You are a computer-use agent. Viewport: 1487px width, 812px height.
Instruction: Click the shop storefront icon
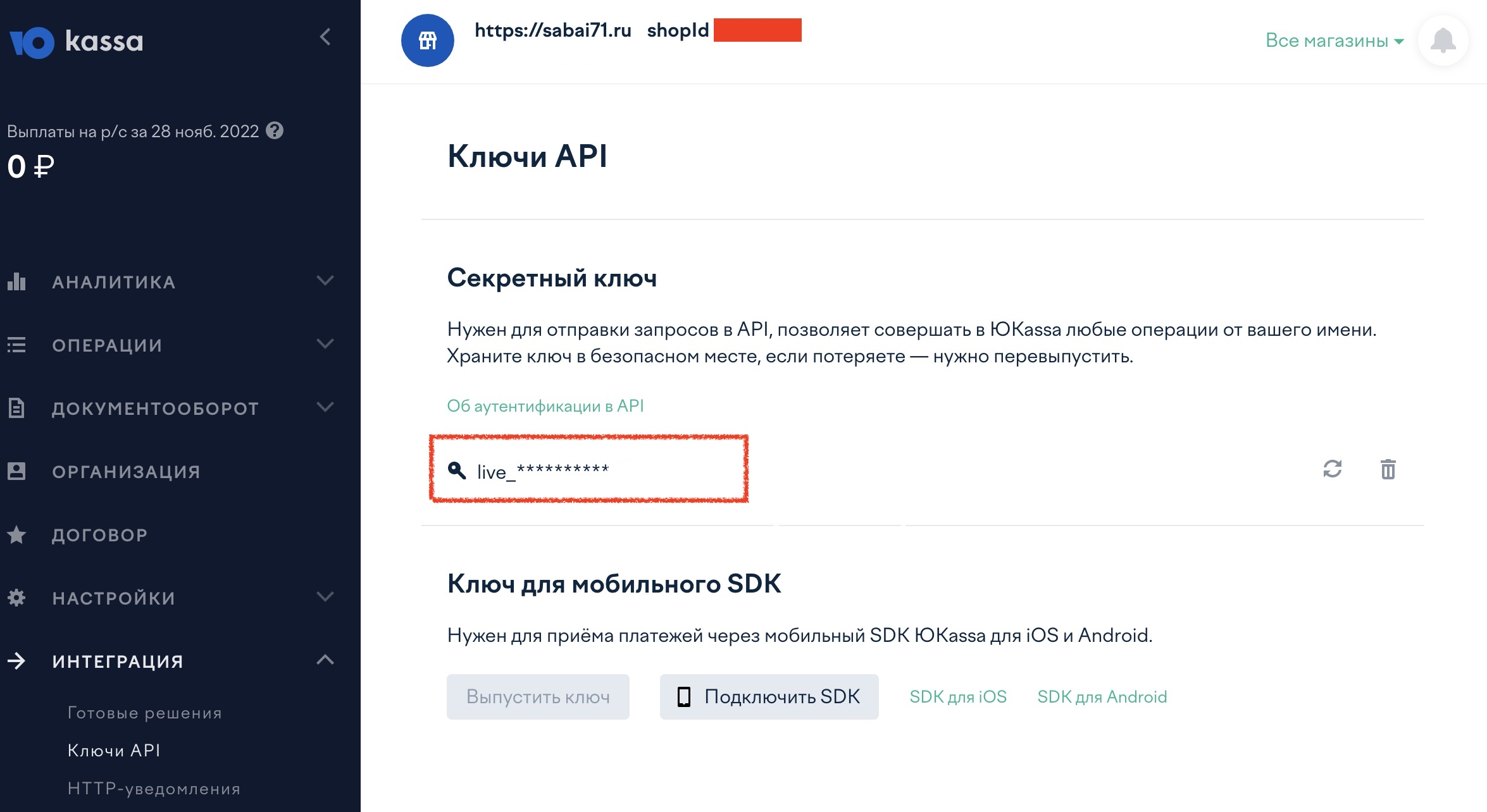point(428,40)
